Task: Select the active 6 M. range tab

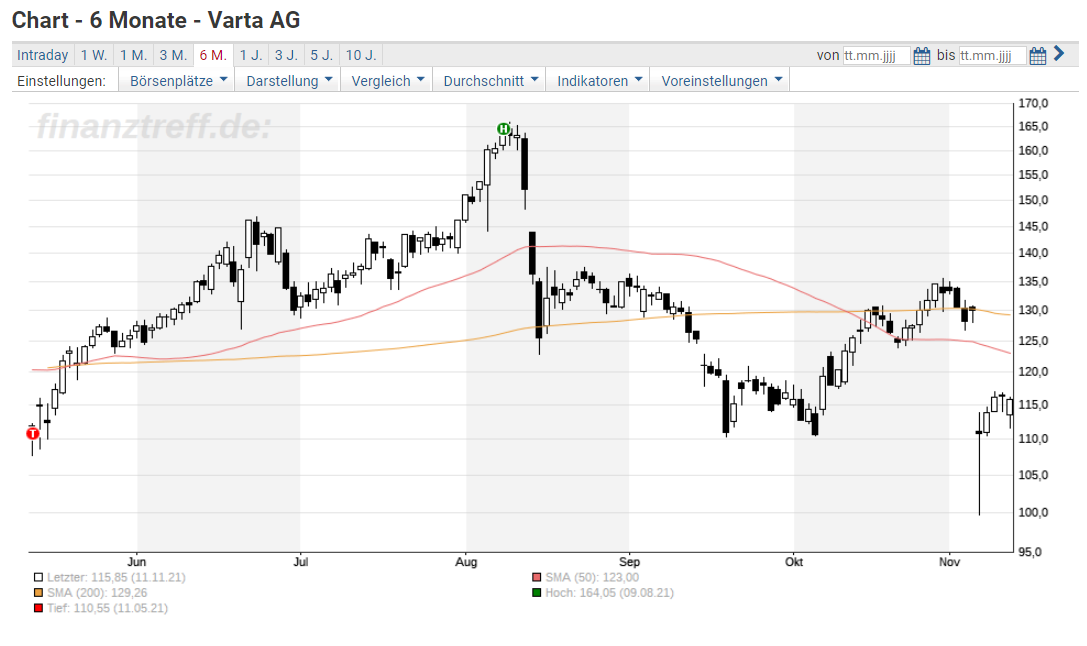Action: click(x=213, y=55)
